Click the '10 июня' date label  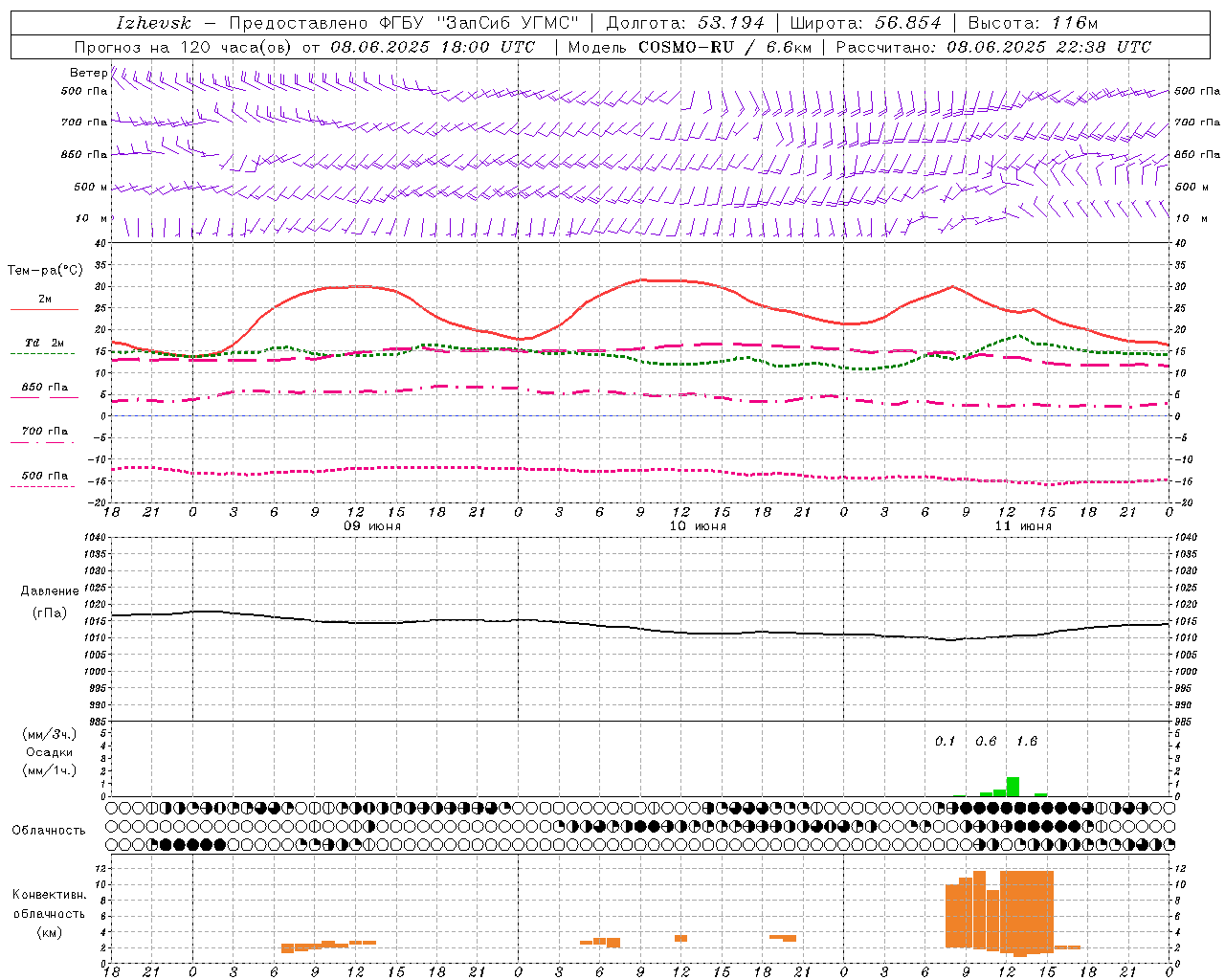698,526
